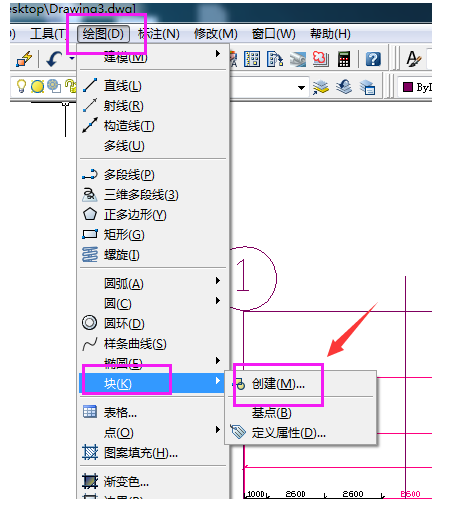Toggle layer freeze sun icon
Image resolution: width=465 pixels, height=508 pixels.
point(37,86)
